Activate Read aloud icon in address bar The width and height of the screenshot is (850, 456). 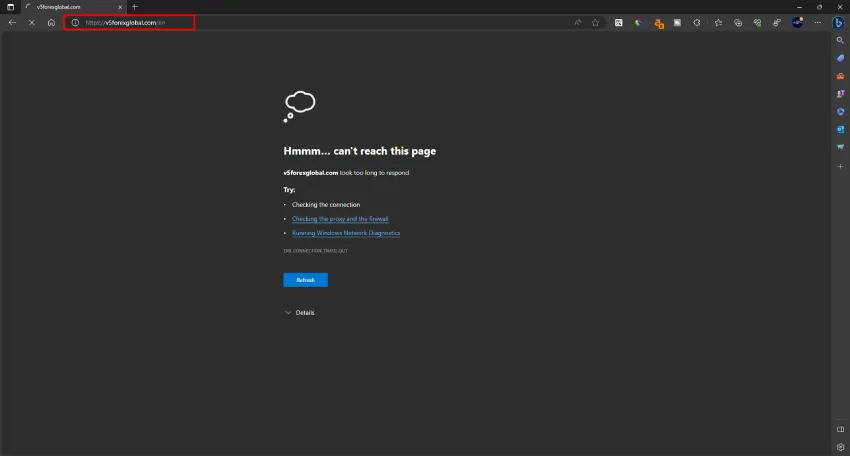[577, 23]
